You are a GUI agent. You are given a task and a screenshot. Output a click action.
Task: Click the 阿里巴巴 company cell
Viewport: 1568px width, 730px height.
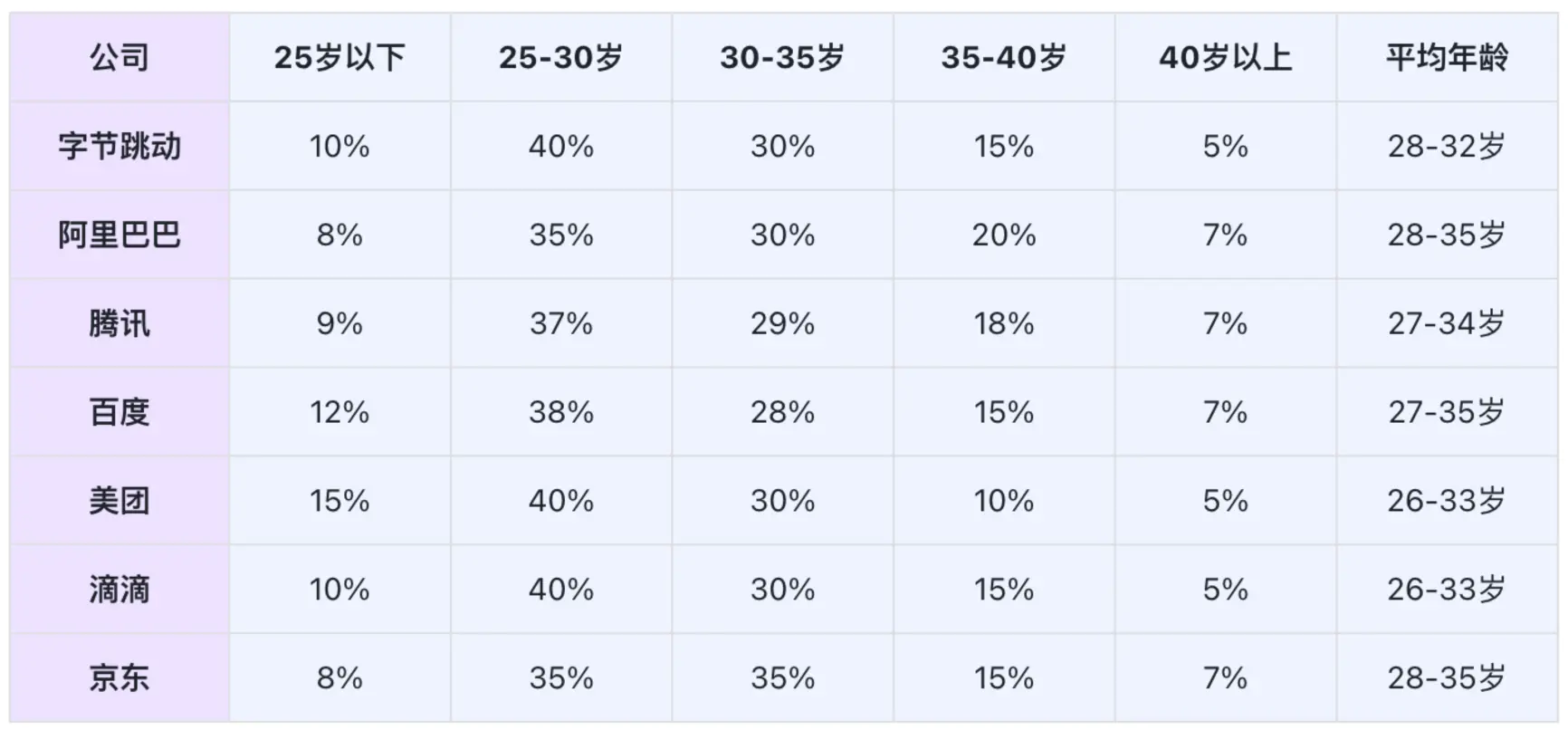coord(120,235)
